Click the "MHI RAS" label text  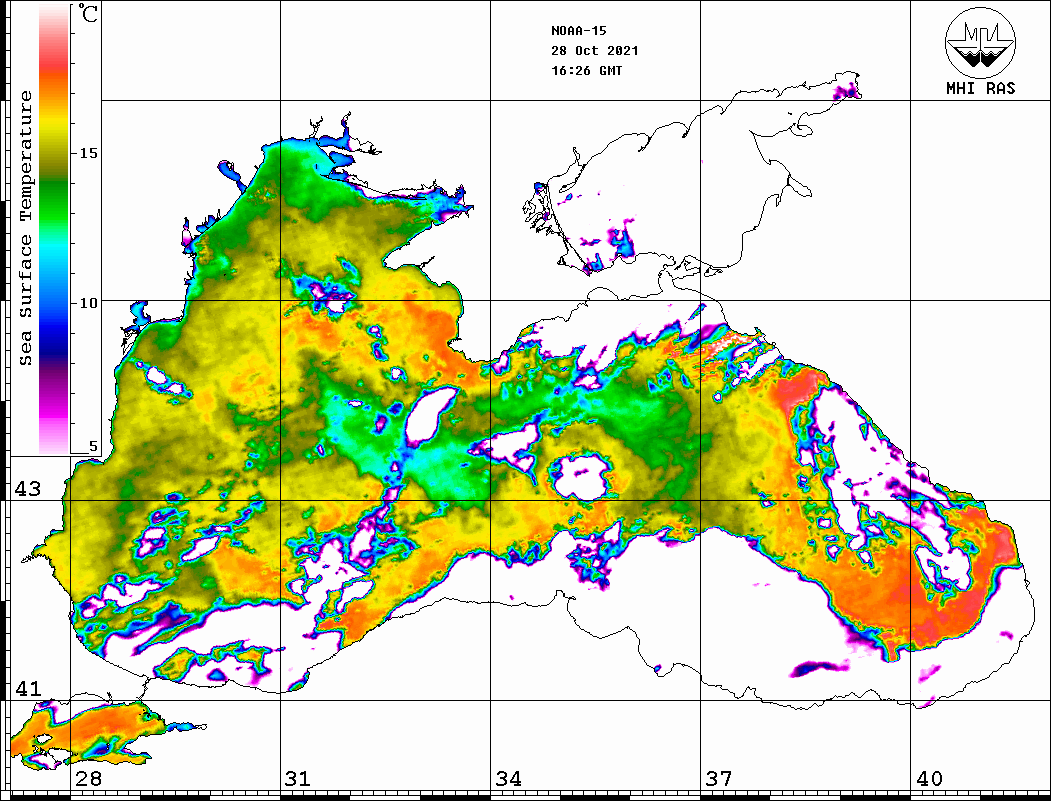pos(980,88)
